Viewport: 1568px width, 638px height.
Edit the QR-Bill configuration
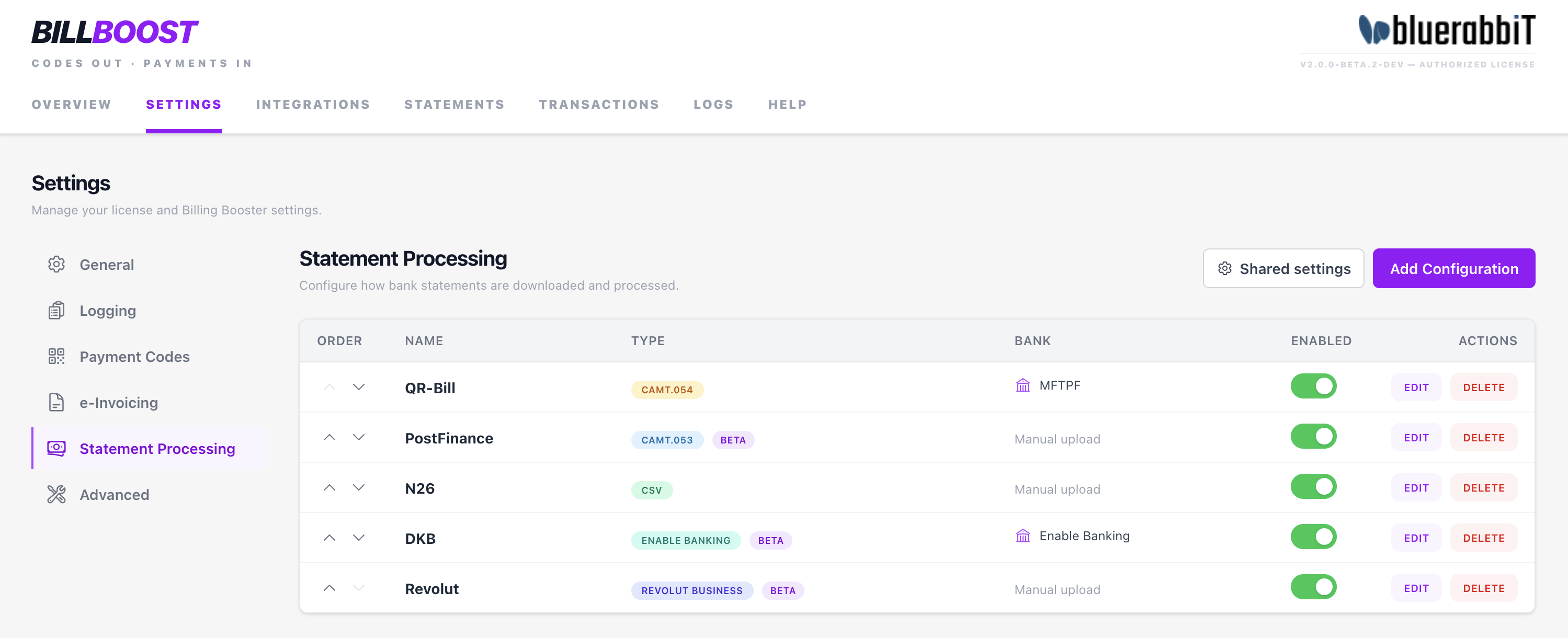tap(1416, 387)
